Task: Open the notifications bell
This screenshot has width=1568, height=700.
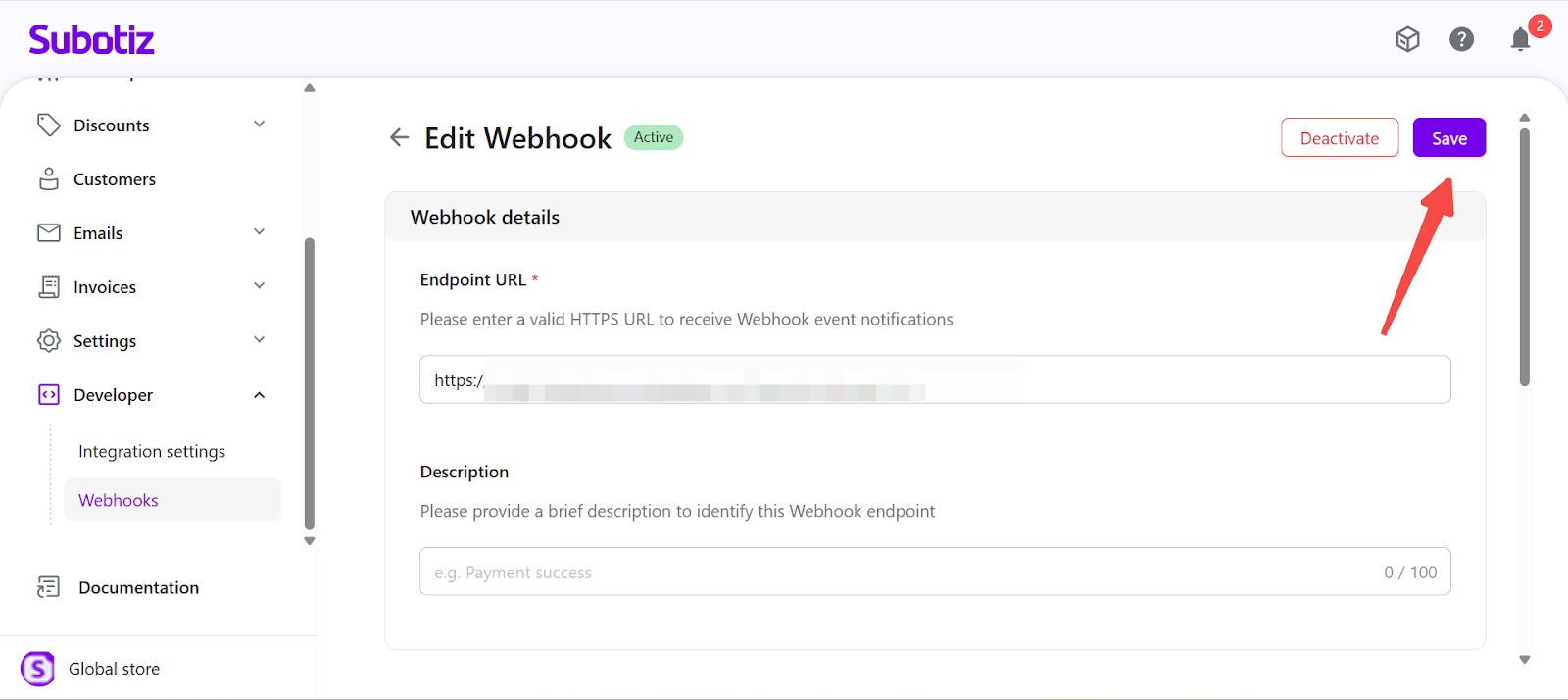Action: point(1520,39)
